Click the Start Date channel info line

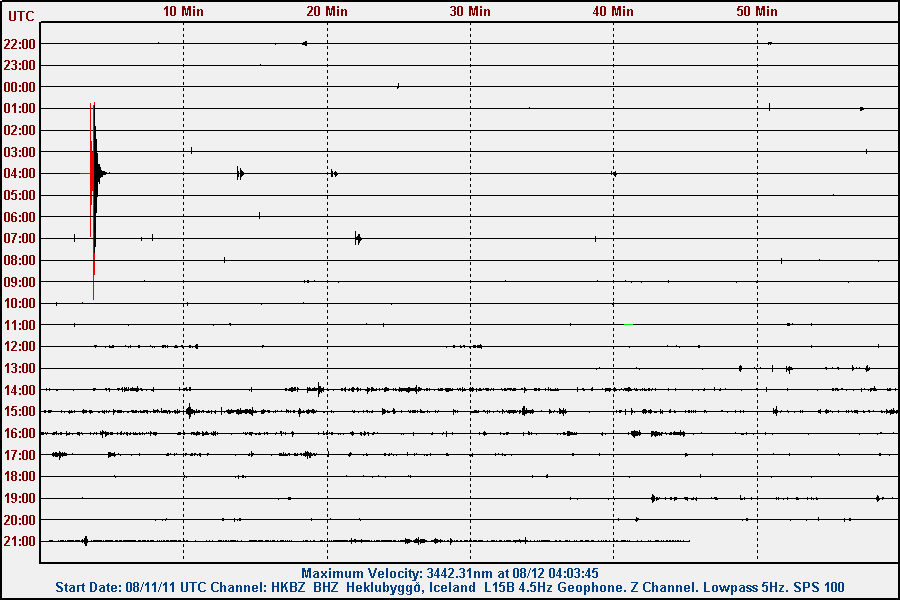tap(450, 587)
